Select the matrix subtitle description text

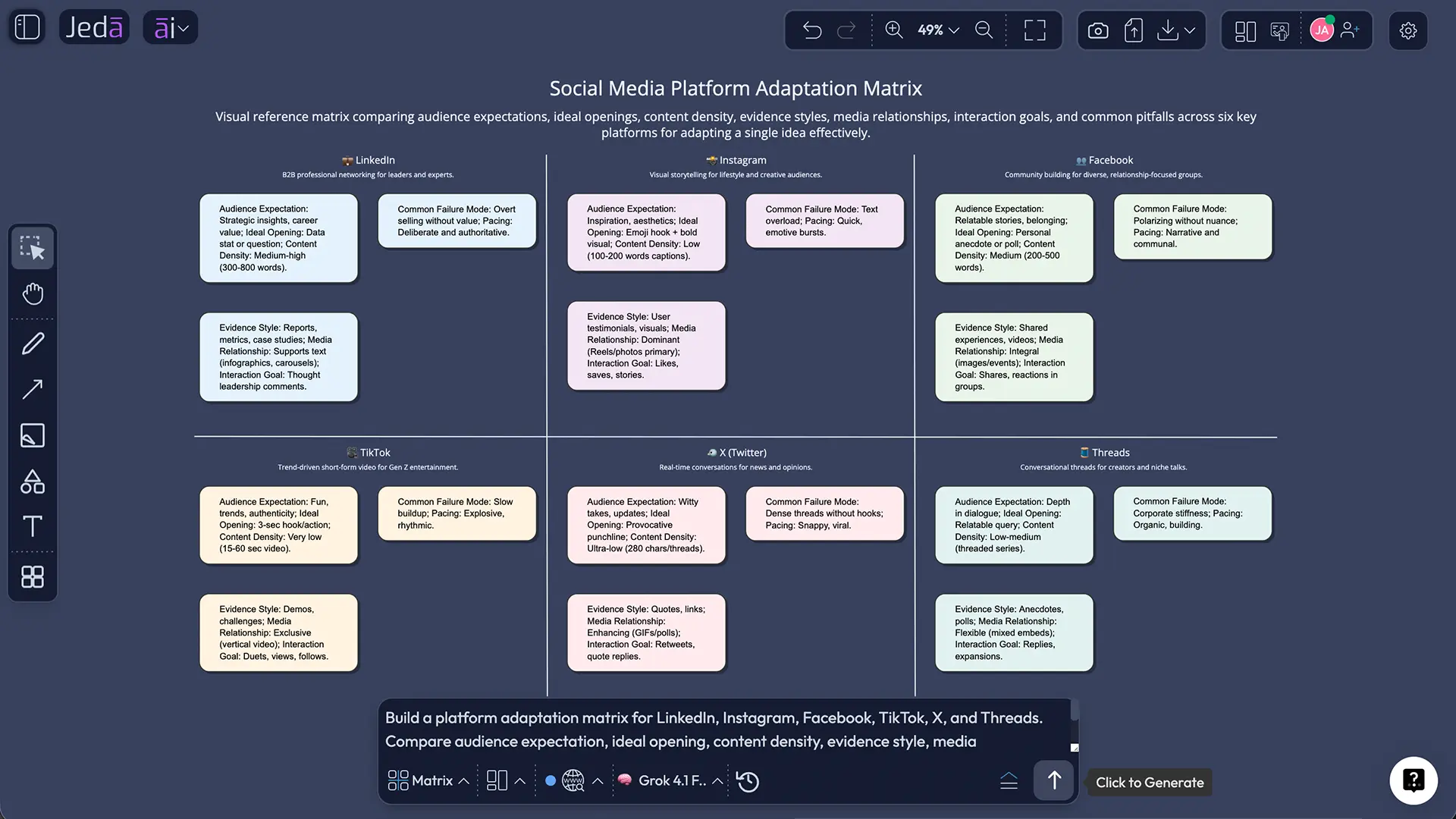click(736, 124)
